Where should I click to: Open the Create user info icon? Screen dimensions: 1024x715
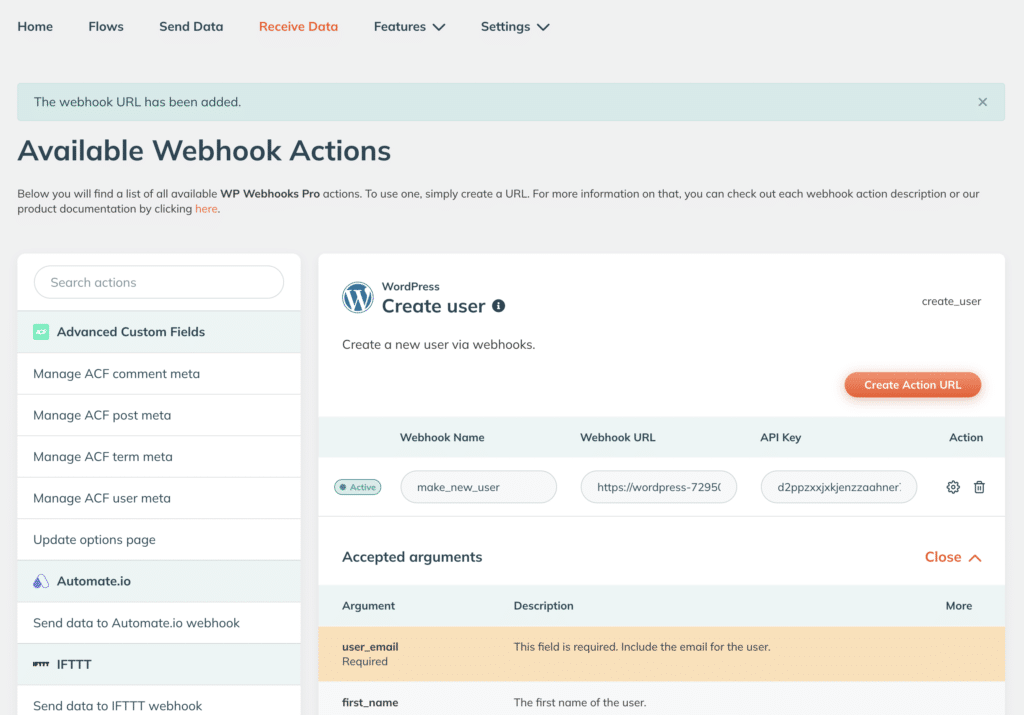pyautogui.click(x=498, y=306)
